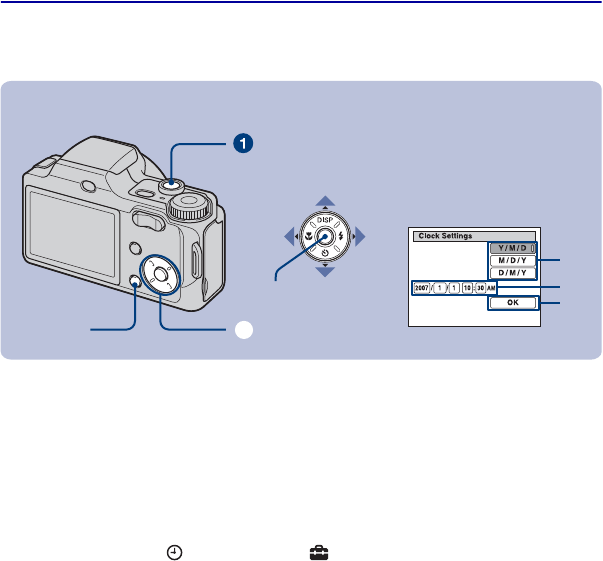Click the camera LCD screen in the illustration
This screenshot has height=561, width=603.
click(72, 232)
